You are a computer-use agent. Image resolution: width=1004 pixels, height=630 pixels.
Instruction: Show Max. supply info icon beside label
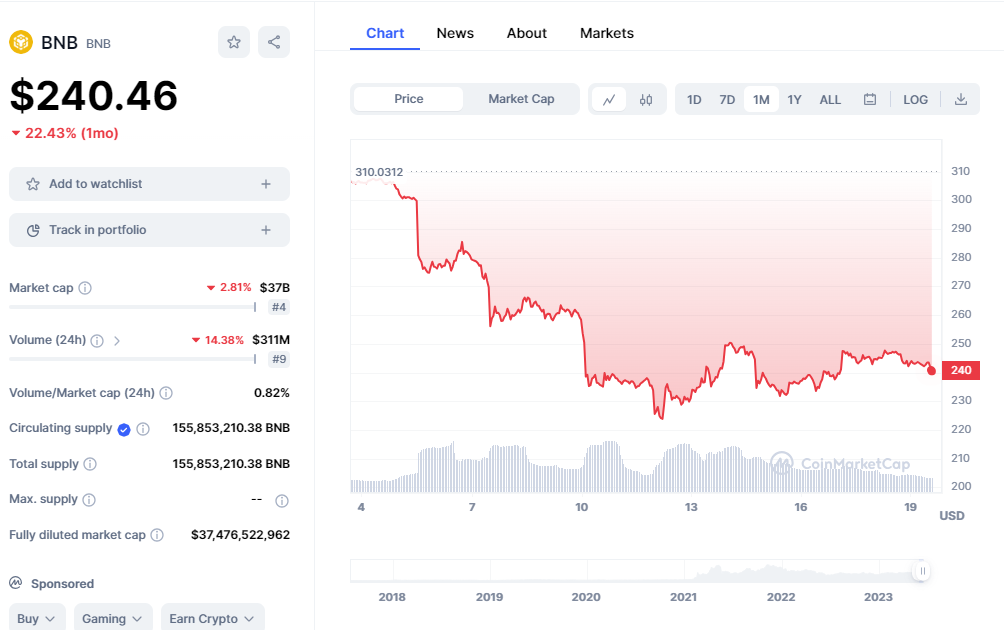click(x=89, y=500)
